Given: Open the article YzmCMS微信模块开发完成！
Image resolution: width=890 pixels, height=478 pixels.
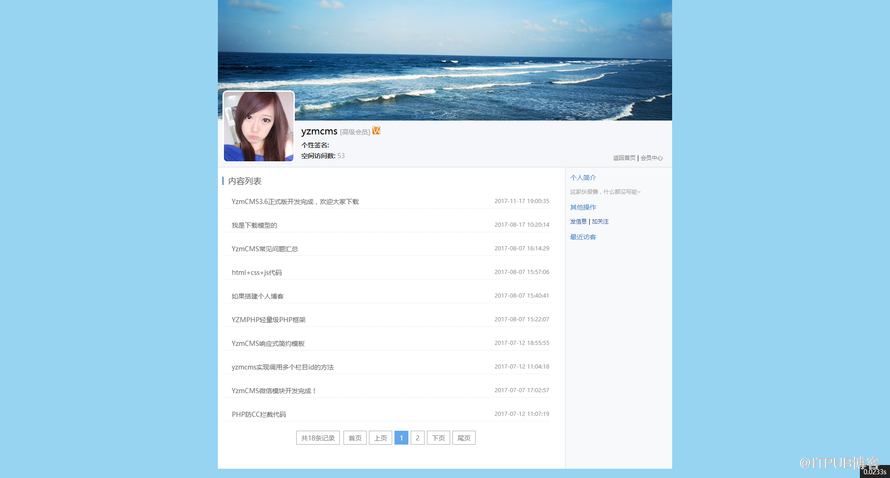Looking at the screenshot, I should [274, 391].
